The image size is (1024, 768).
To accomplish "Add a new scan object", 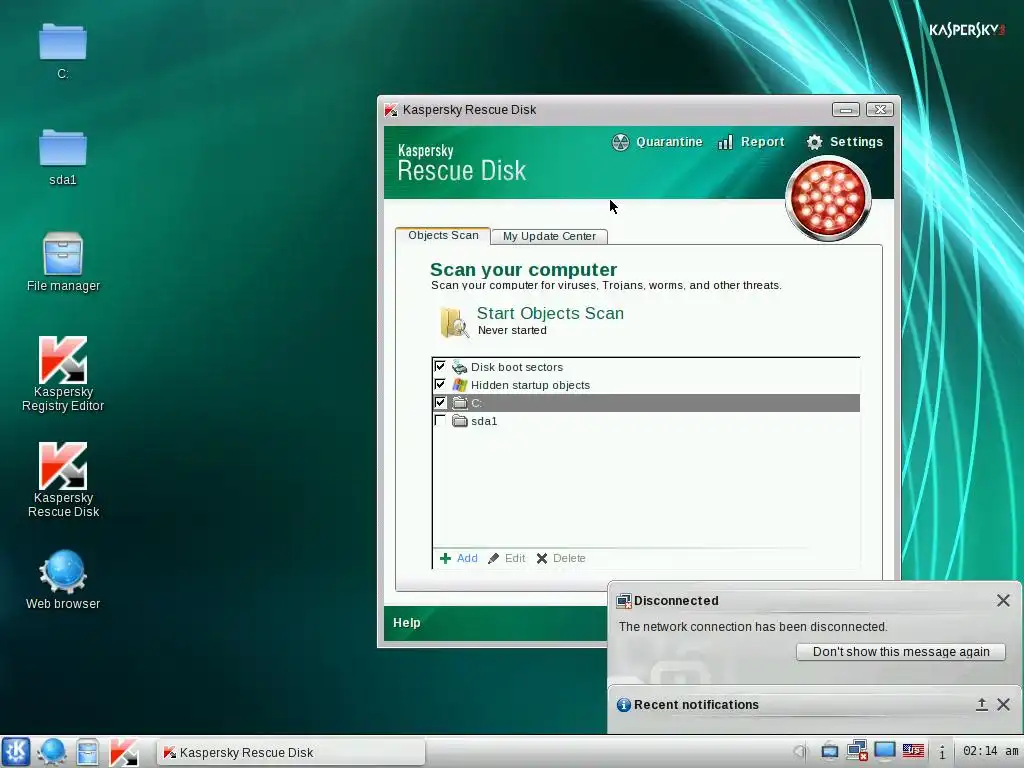I will 458,558.
